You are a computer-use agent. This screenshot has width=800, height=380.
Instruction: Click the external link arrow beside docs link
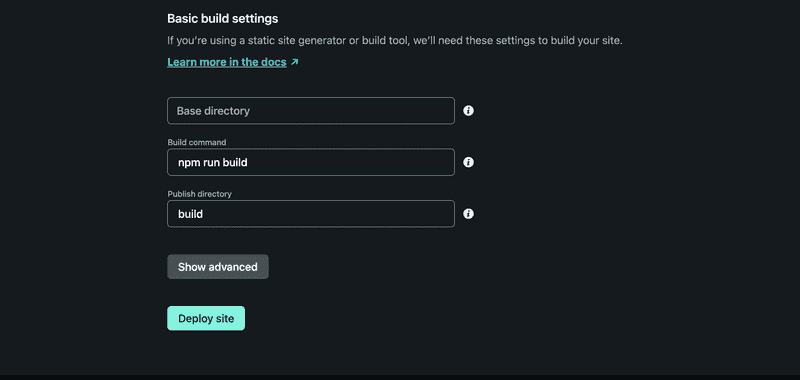[x=294, y=62]
